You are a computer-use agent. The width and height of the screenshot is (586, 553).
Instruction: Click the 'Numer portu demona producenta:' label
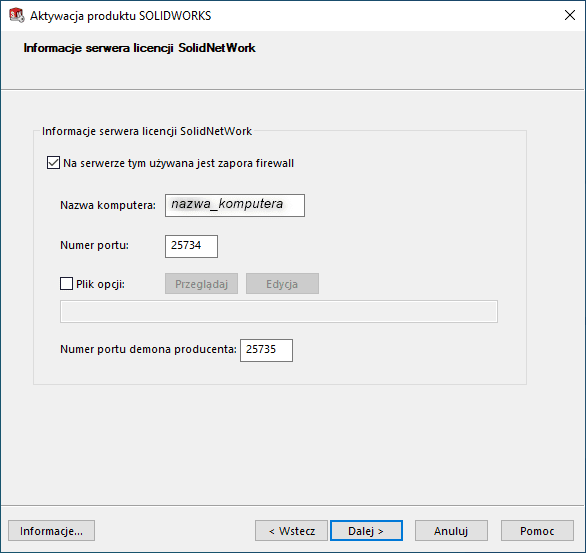coord(148,349)
